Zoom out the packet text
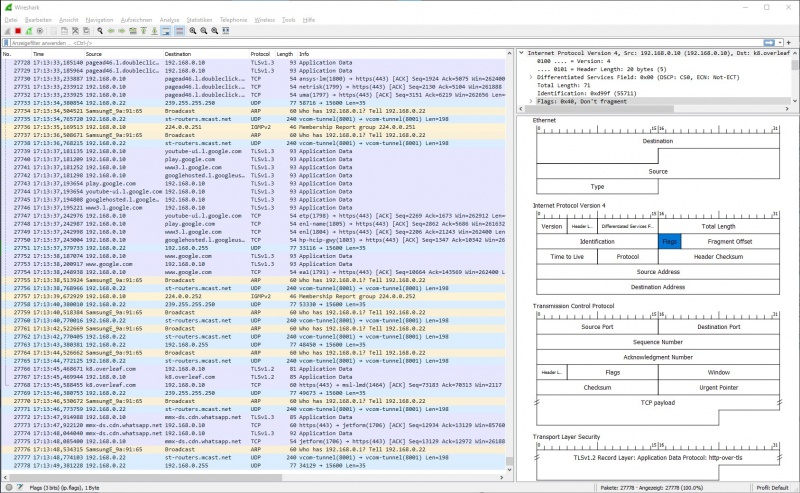The image size is (800, 493). pyautogui.click(x=204, y=31)
